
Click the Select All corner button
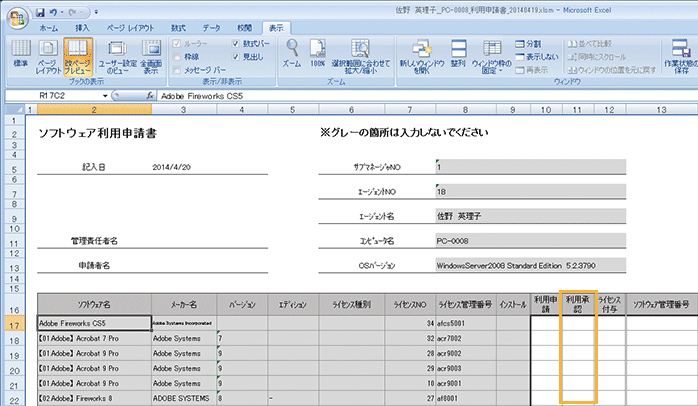pos(15,109)
